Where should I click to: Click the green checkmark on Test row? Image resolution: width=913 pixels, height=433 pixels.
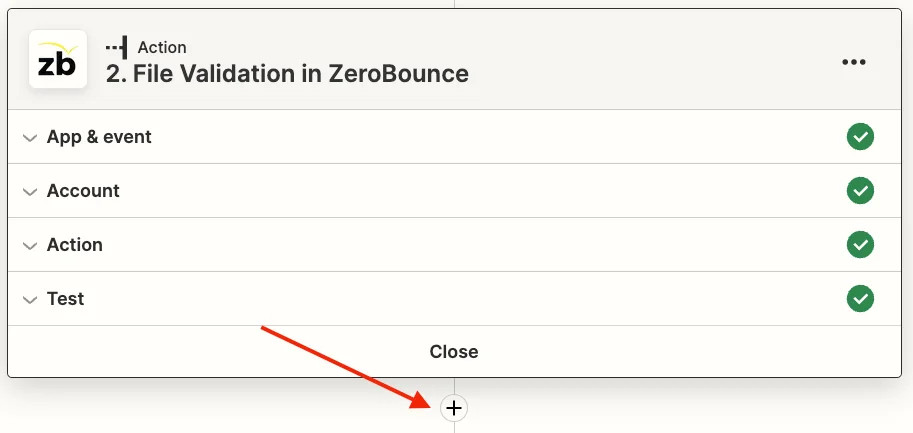click(860, 299)
